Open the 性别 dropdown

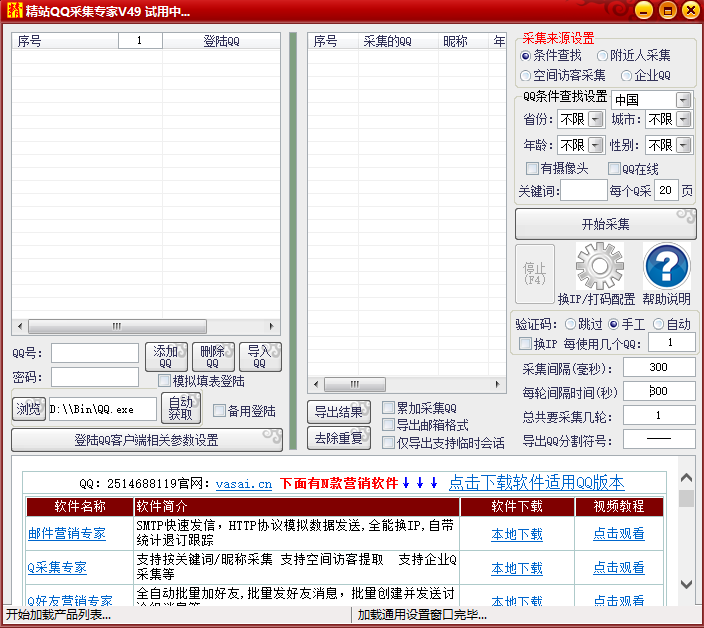pos(683,146)
